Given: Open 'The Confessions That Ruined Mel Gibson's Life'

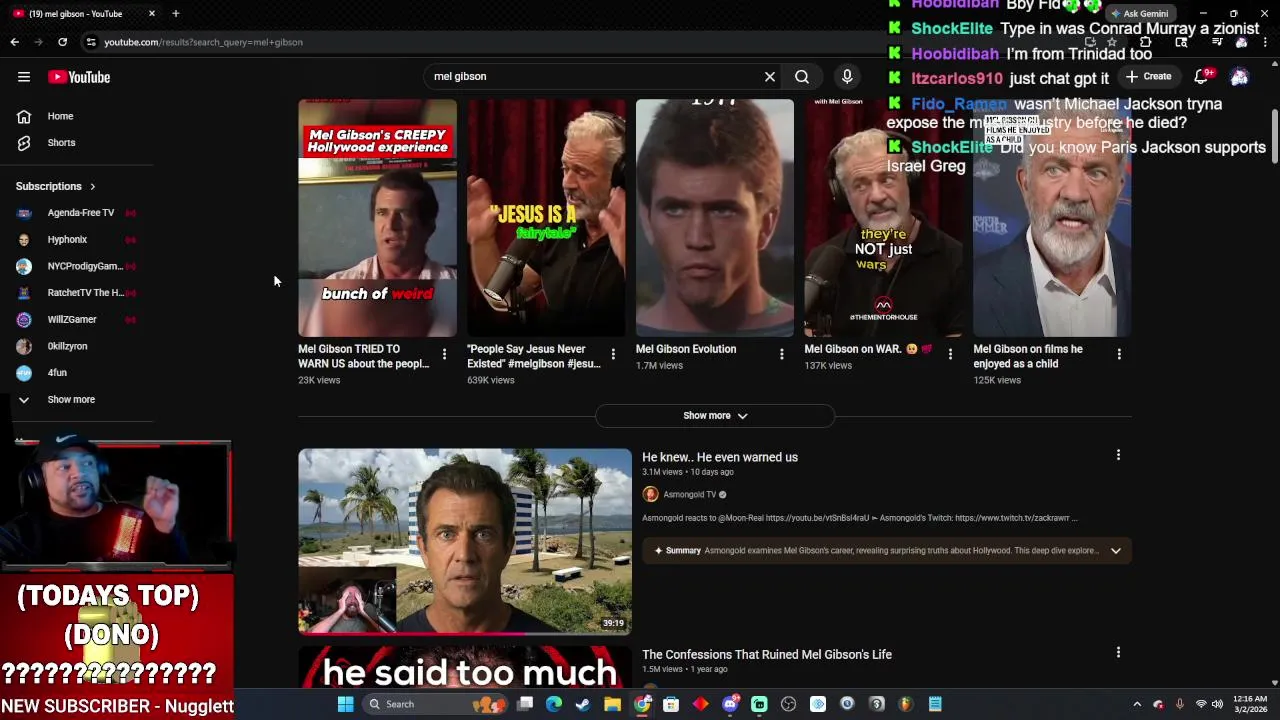Looking at the screenshot, I should [767, 655].
